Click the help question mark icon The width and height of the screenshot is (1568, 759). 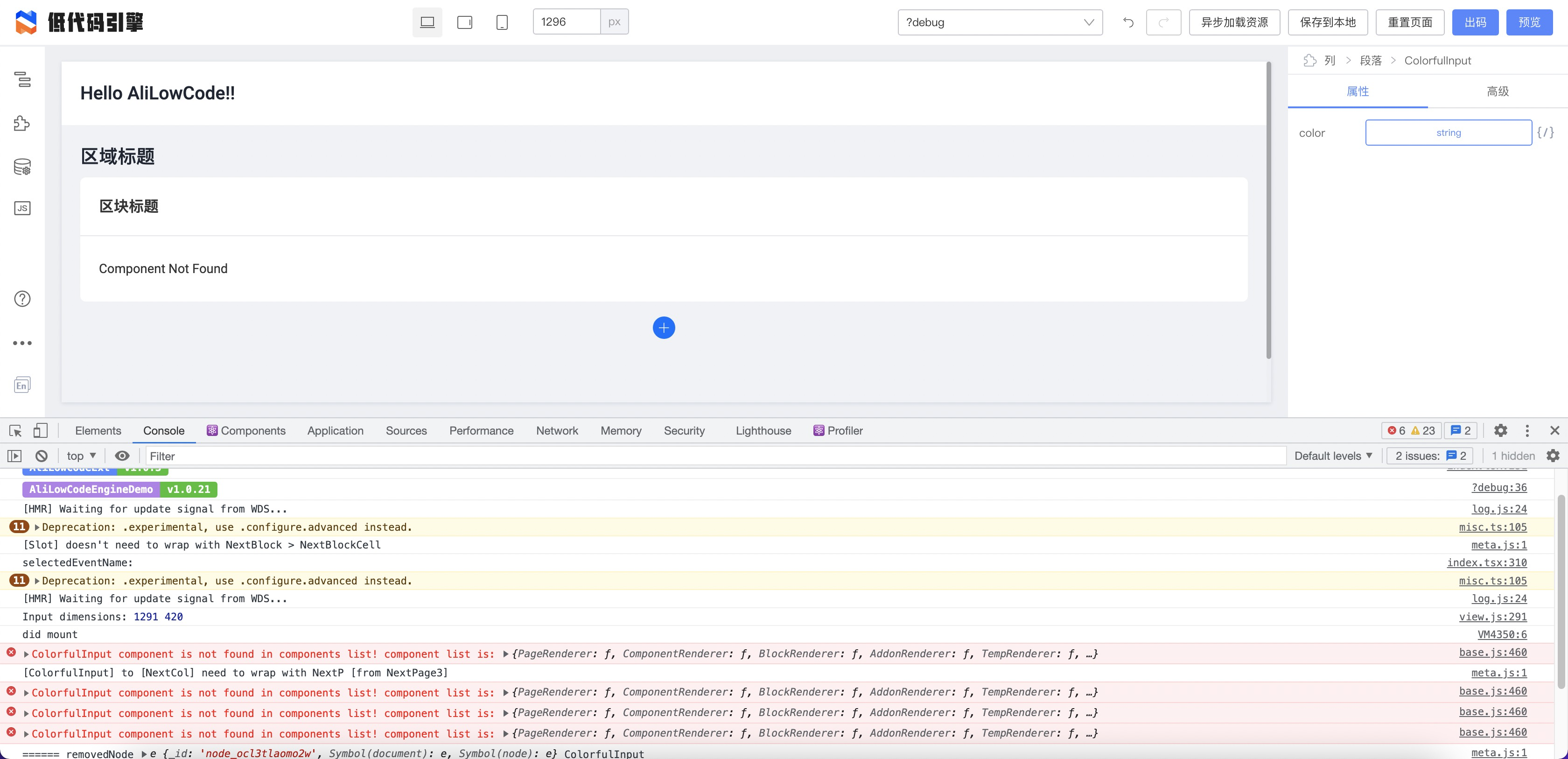[x=22, y=298]
